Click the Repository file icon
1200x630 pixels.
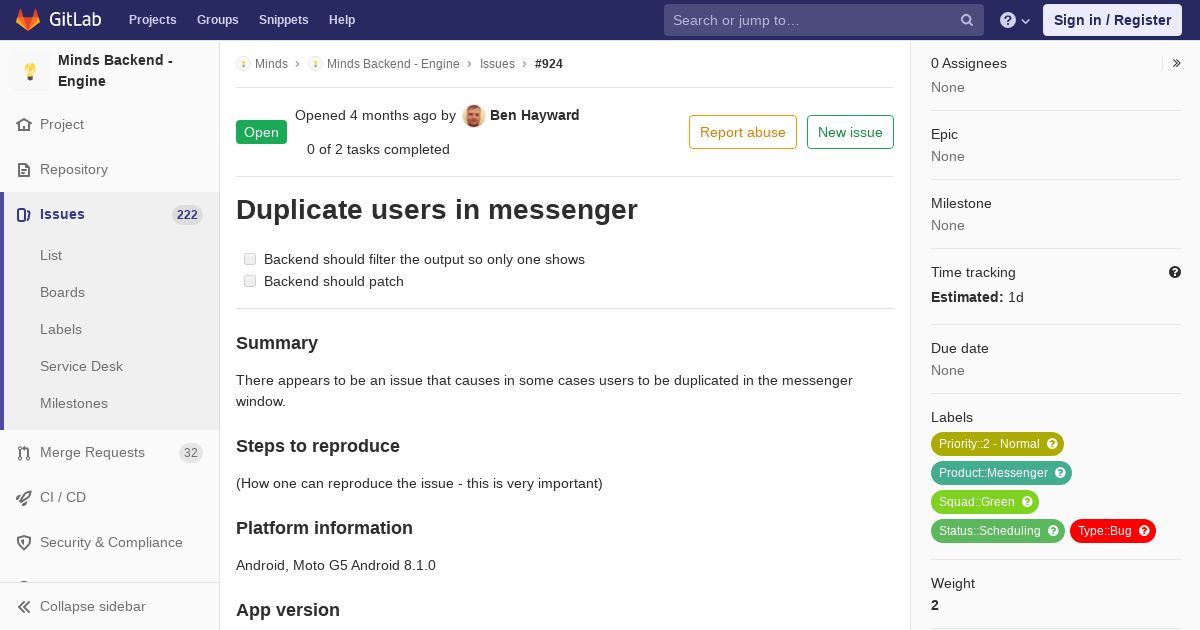pos(24,170)
